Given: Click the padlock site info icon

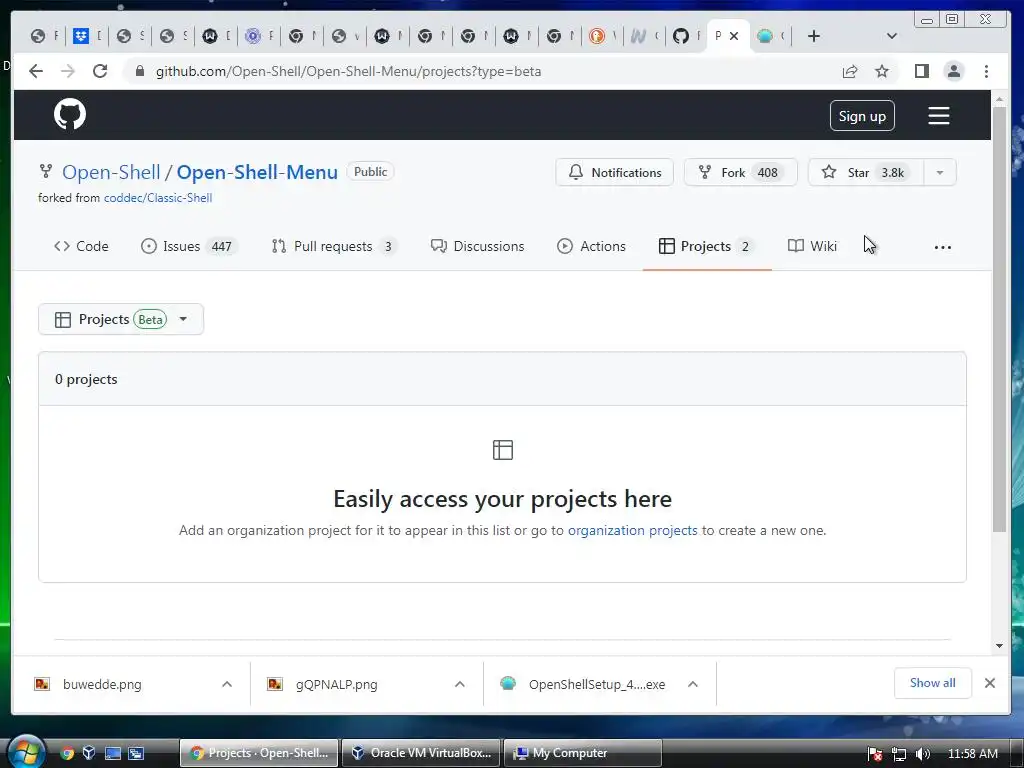Looking at the screenshot, I should [139, 71].
